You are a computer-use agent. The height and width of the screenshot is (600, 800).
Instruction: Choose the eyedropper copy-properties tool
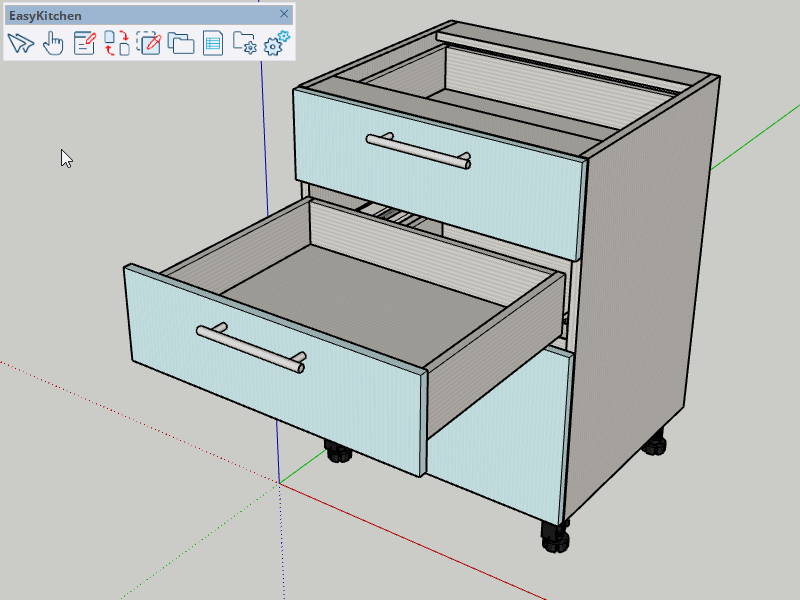(x=149, y=43)
